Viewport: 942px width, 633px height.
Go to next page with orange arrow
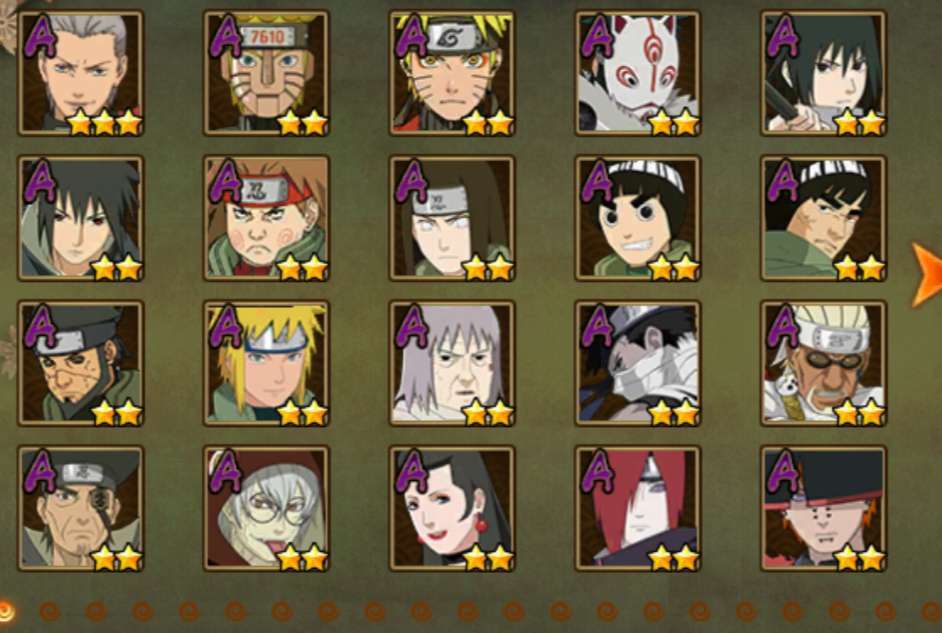tap(926, 274)
